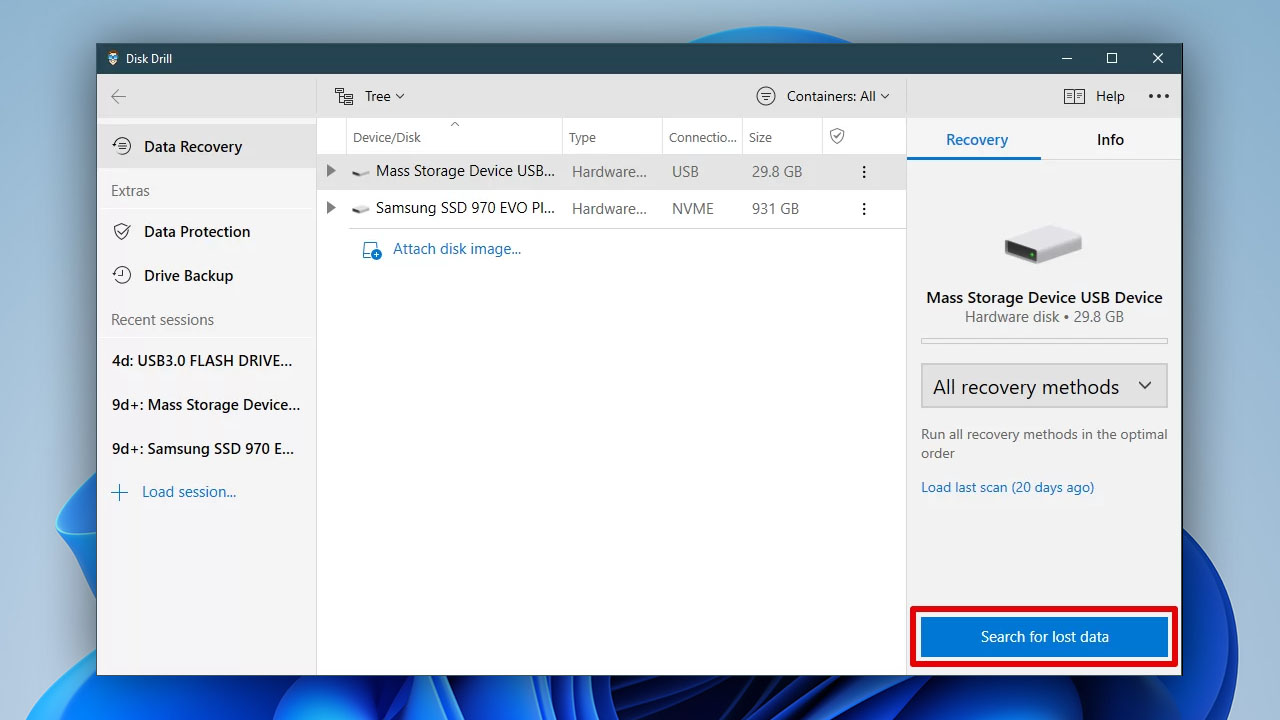Open the Tree view dropdown
The width and height of the screenshot is (1280, 720).
(x=370, y=97)
